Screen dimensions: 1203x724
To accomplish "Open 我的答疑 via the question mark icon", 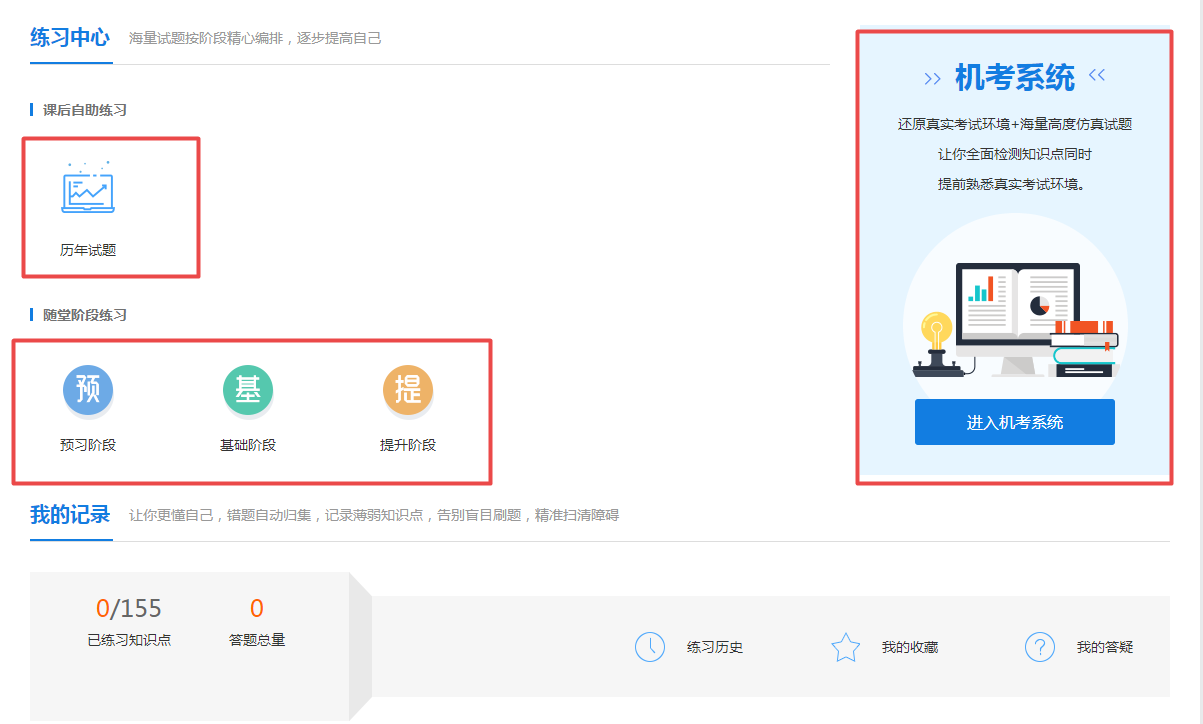I will (1040, 647).
